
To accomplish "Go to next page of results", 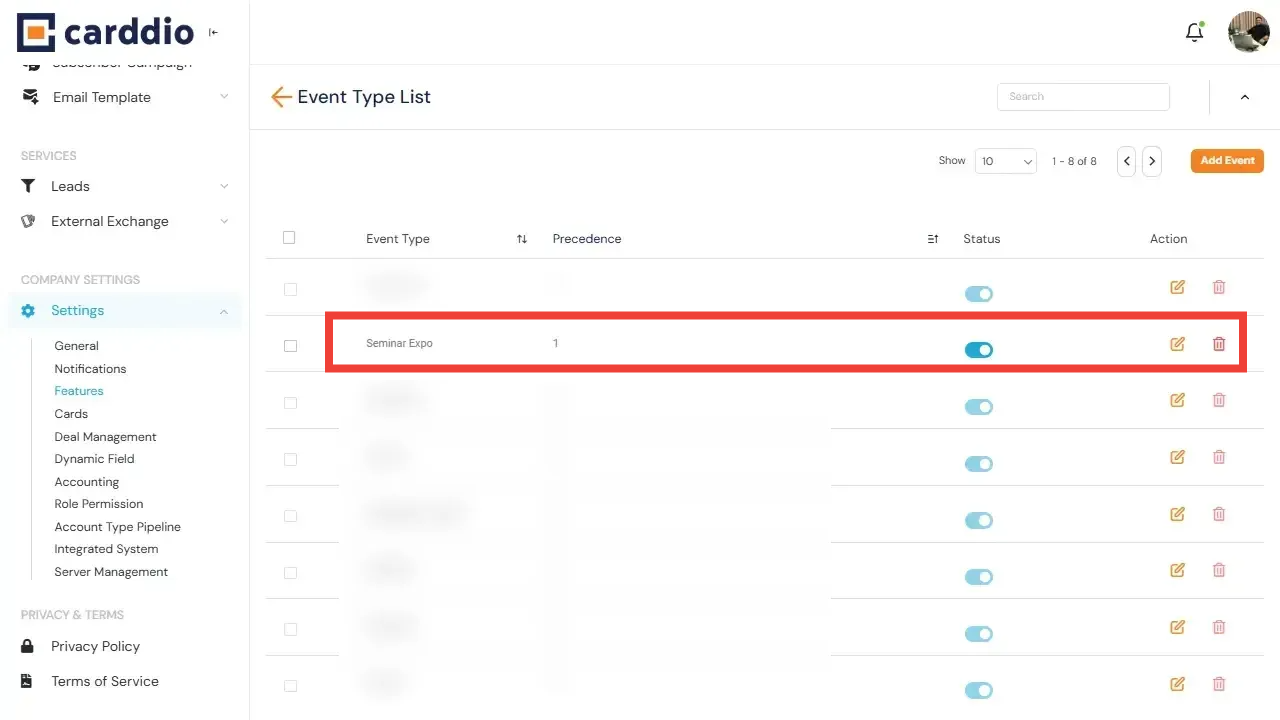I will (x=1152, y=161).
